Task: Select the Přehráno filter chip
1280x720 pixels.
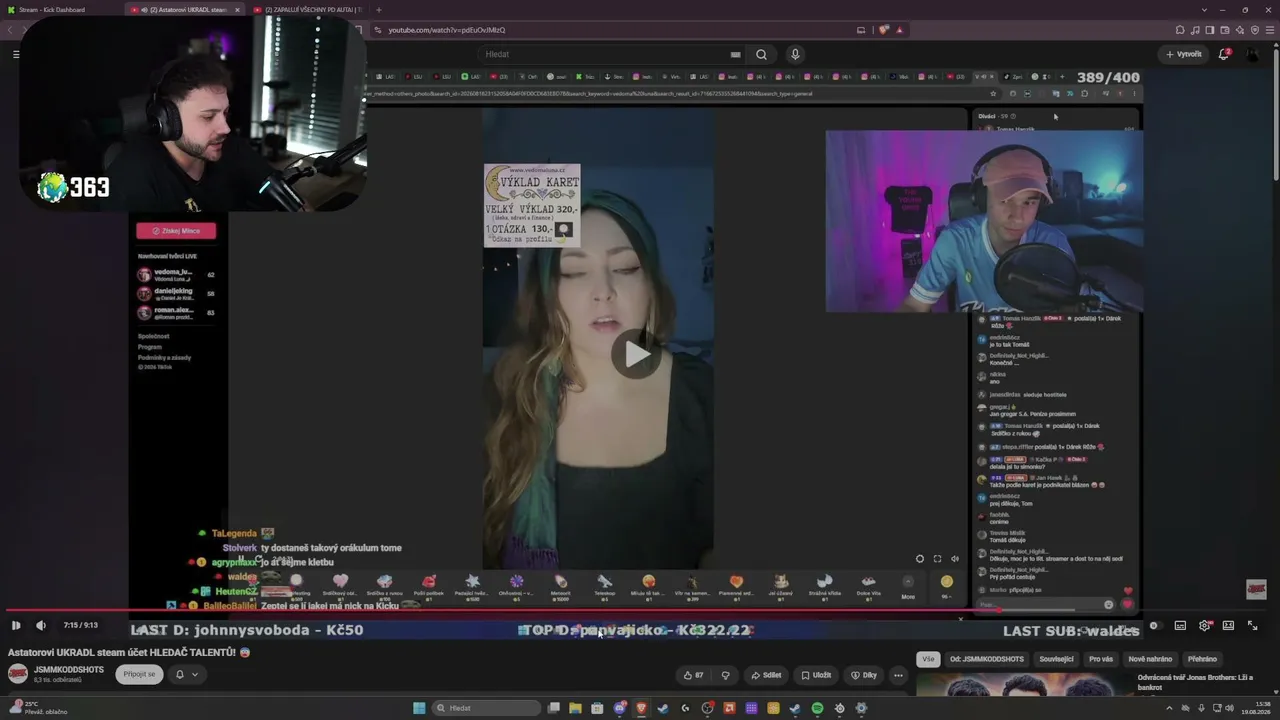Action: [1202, 659]
